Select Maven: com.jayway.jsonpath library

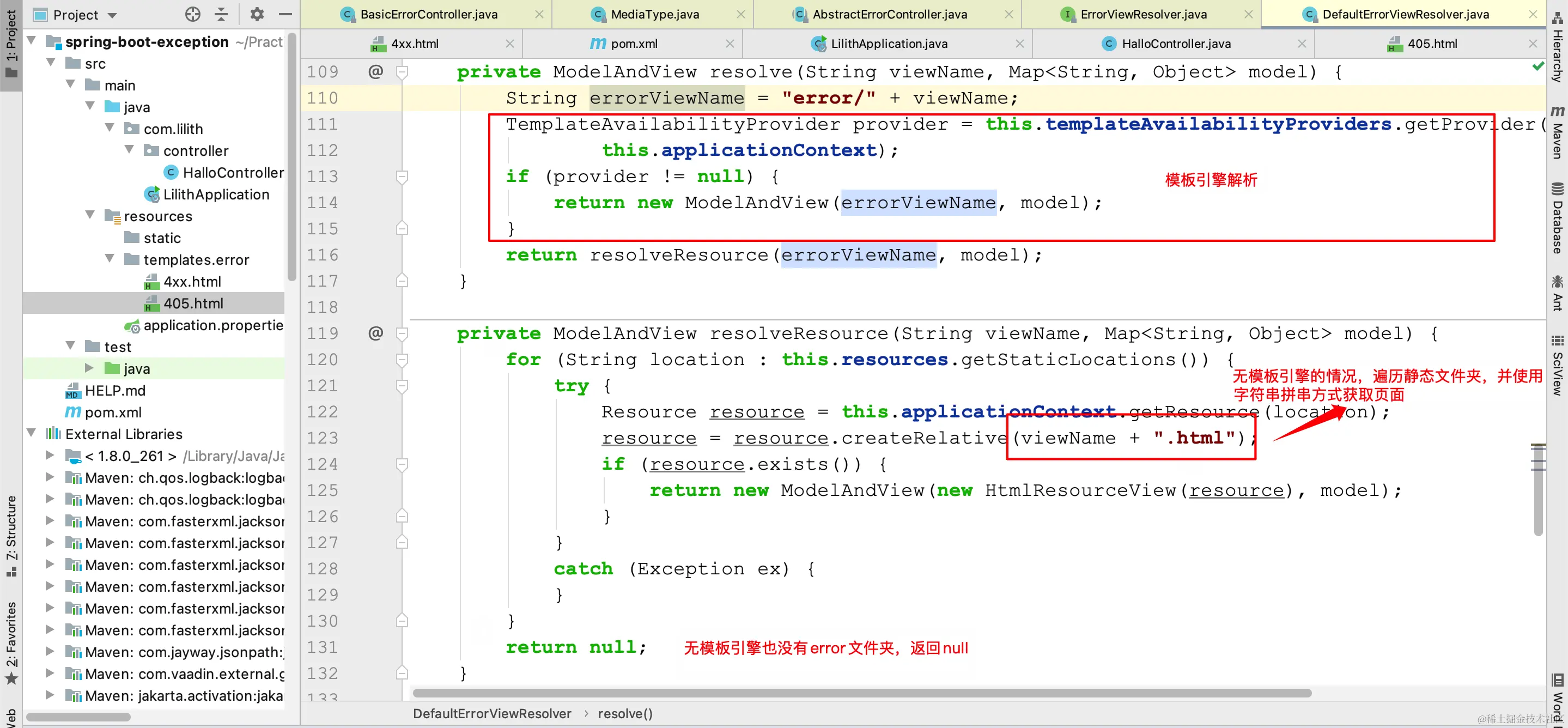point(175,652)
